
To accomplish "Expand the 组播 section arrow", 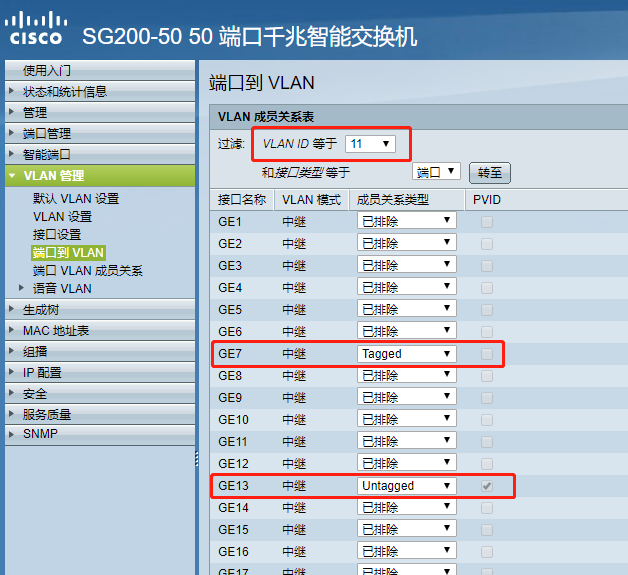I will [12, 351].
